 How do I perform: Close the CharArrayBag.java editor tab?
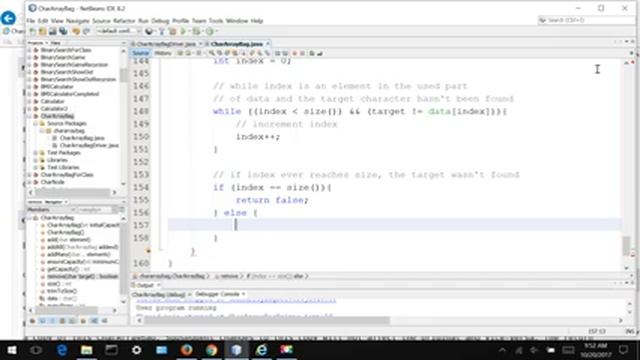[x=268, y=44]
